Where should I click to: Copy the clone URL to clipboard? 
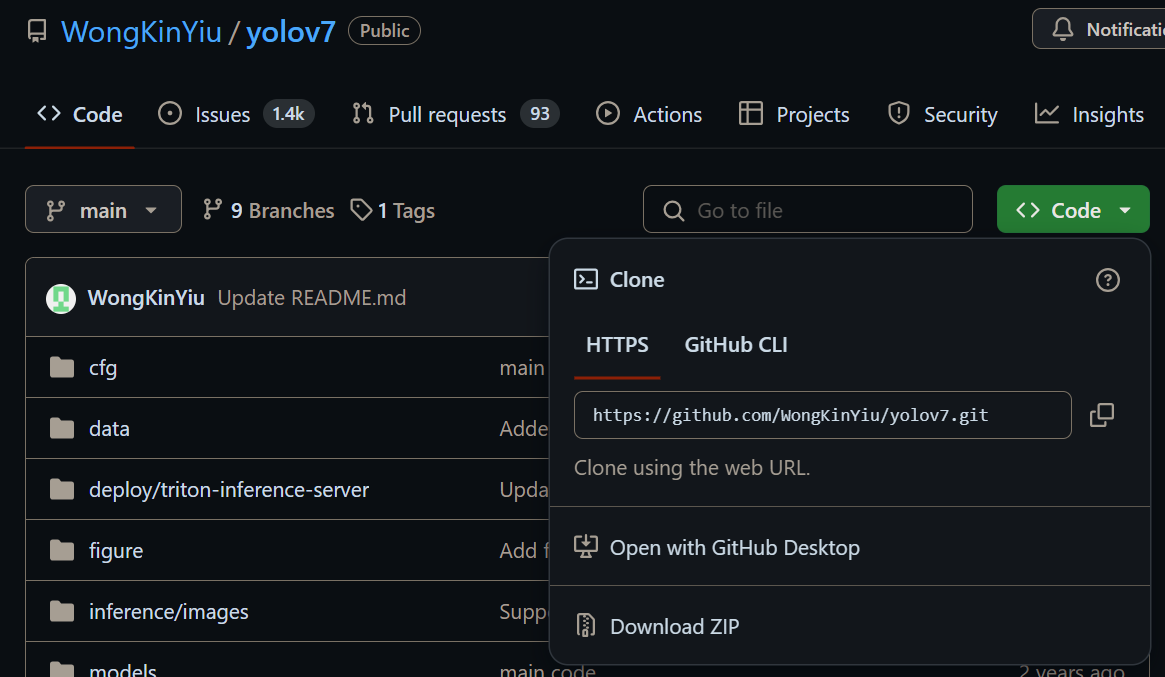[1102, 415]
